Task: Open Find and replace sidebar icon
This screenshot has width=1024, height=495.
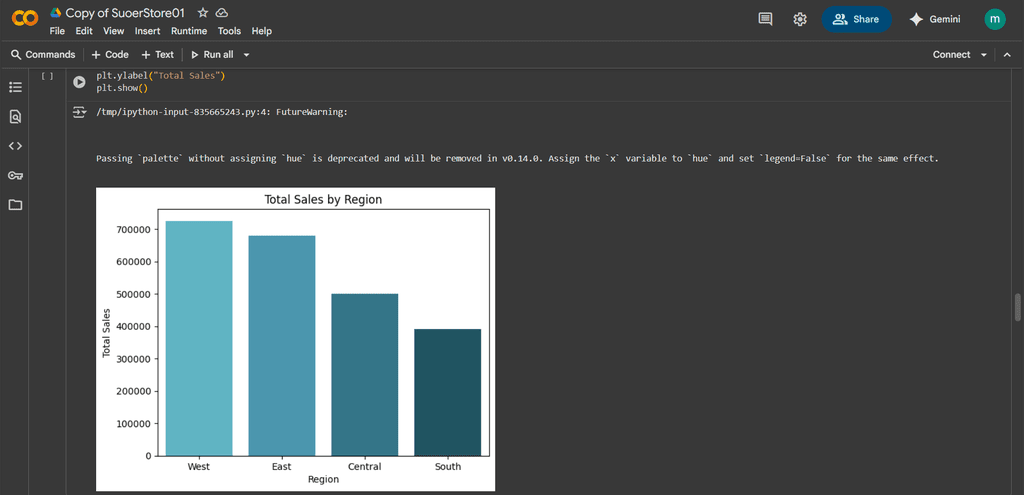Action: tap(15, 117)
